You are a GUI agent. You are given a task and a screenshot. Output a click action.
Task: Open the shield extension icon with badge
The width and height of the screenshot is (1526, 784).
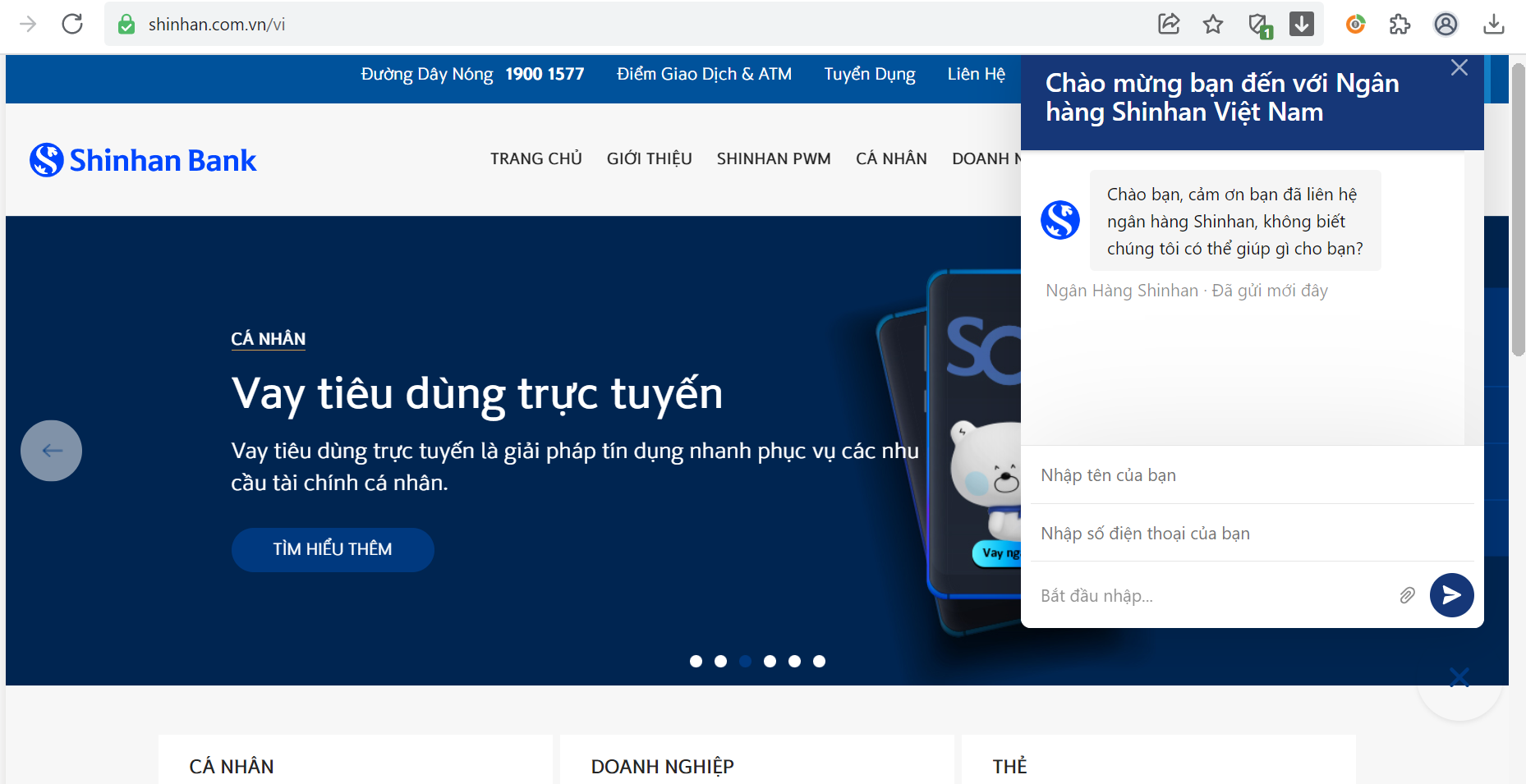pos(1259,25)
